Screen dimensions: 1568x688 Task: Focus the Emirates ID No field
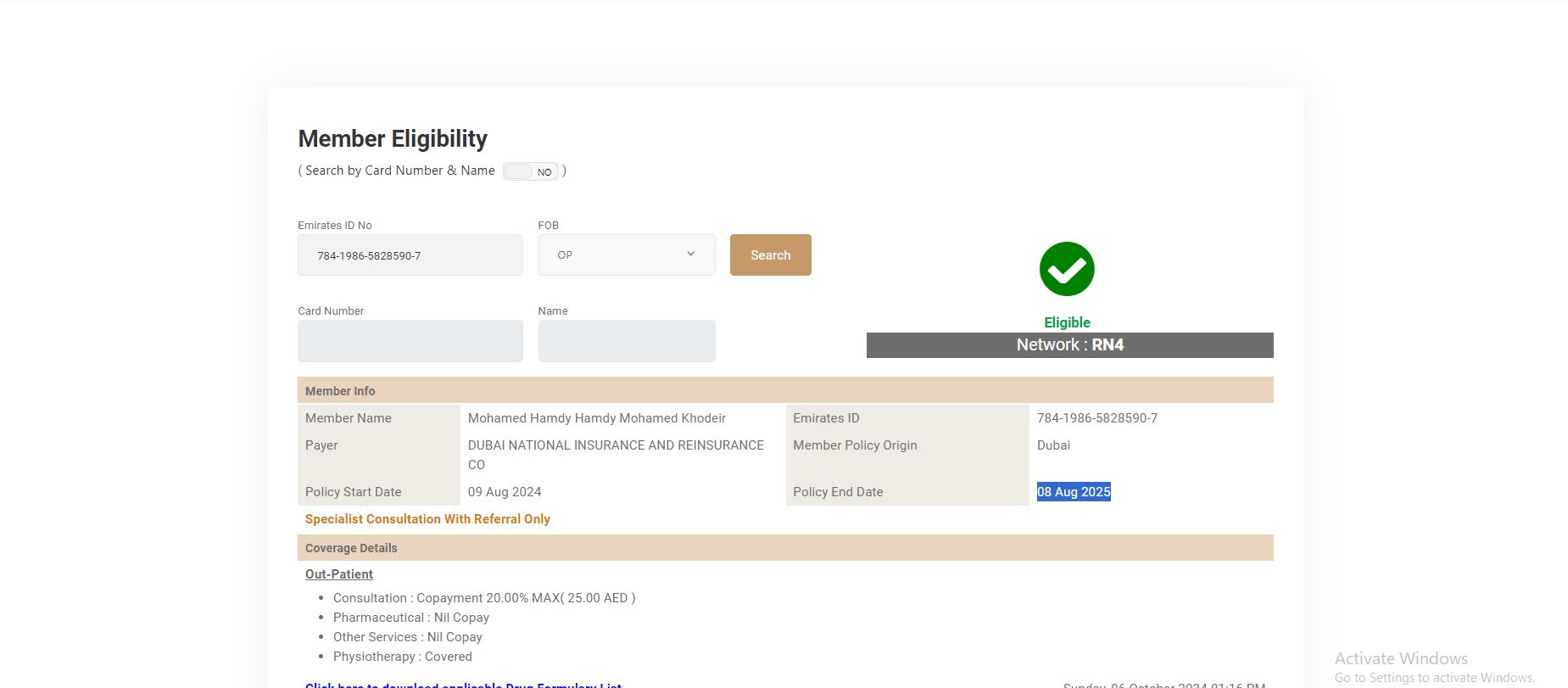coord(410,255)
